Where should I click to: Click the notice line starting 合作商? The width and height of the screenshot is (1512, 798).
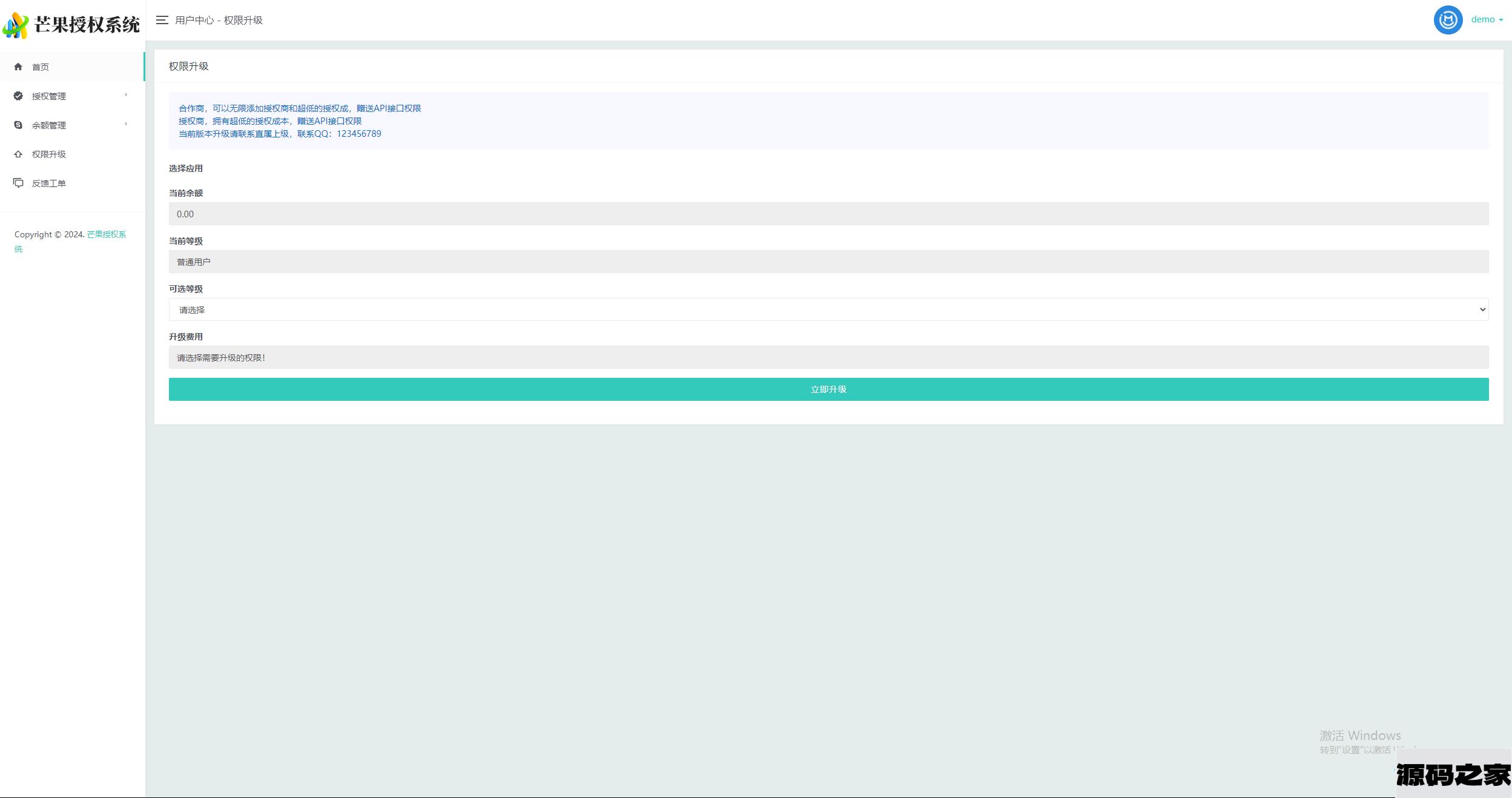click(x=300, y=108)
